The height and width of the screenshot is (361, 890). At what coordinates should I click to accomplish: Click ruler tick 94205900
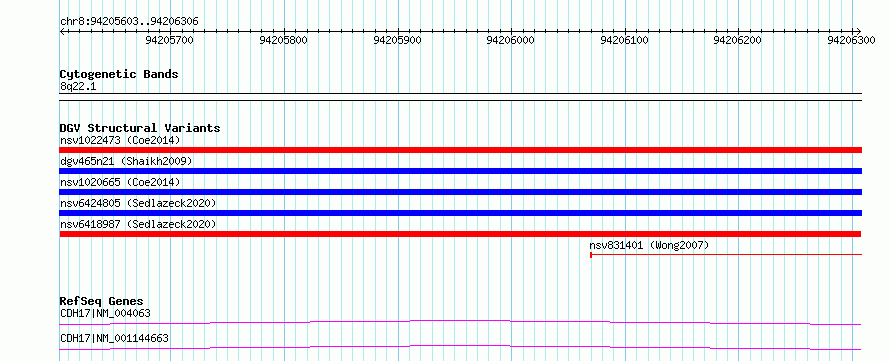pyautogui.click(x=397, y=40)
